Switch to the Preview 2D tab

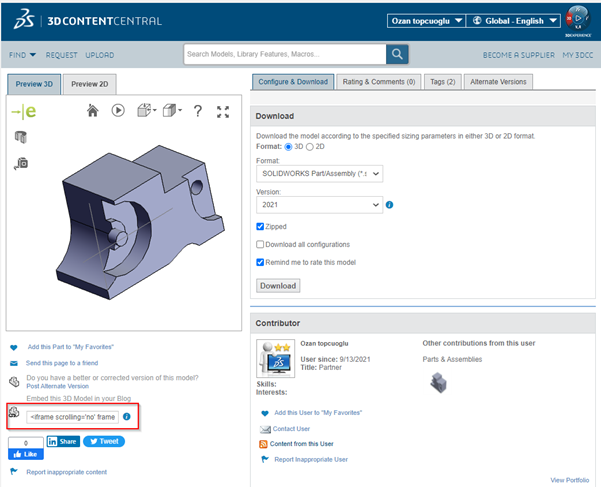[90, 85]
